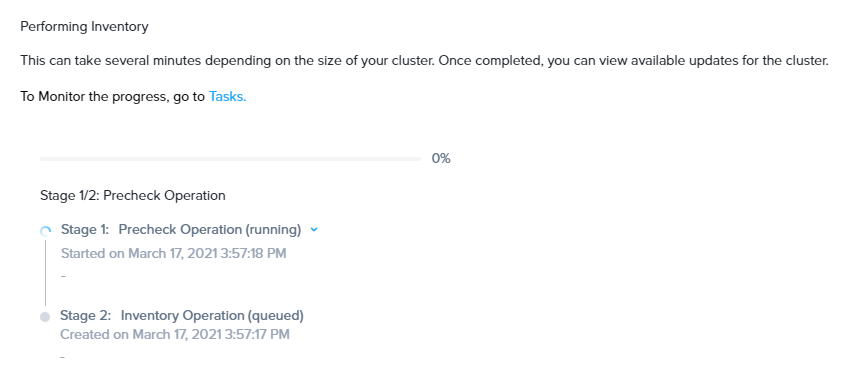Viewport: 853px width, 367px height.
Task: Click the inventory progress bar
Action: [x=230, y=159]
